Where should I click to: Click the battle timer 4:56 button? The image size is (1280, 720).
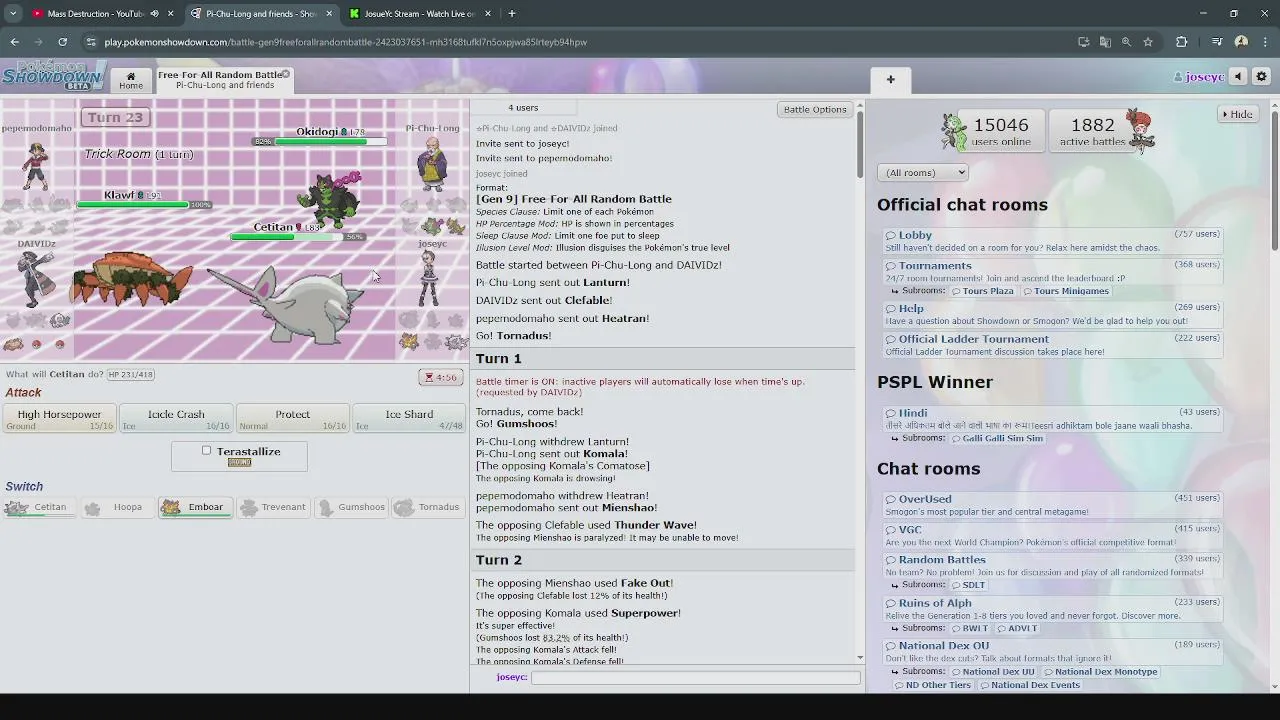point(440,377)
